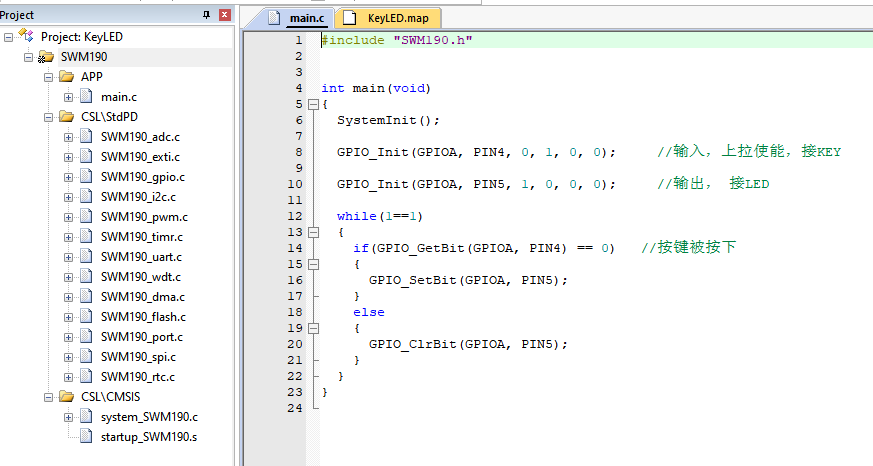
Task: Click the APP group folder icon
Action: coord(66,76)
